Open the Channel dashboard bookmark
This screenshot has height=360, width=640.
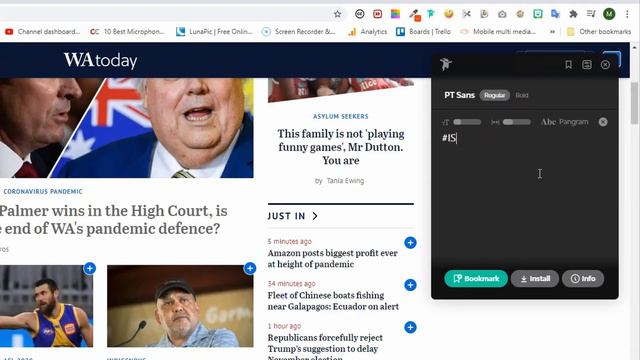(42, 31)
